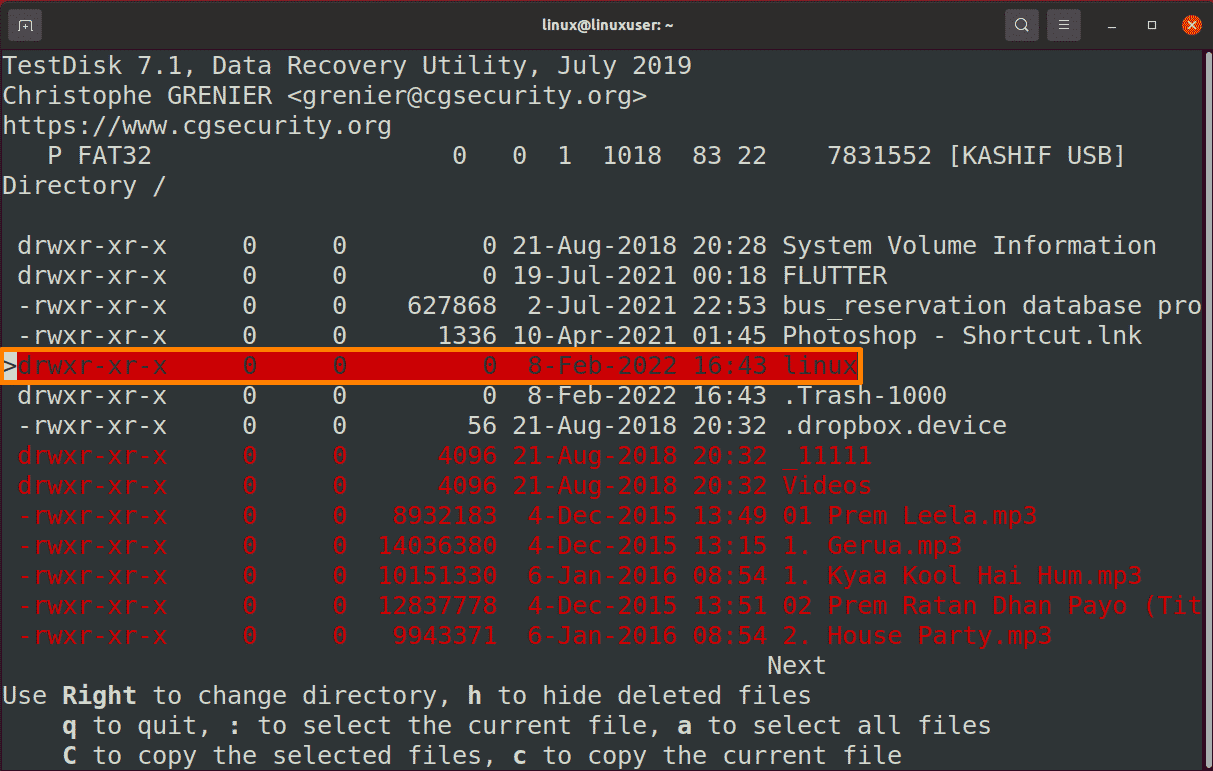
Task: Click the 14036380 size value
Action: click(438, 546)
